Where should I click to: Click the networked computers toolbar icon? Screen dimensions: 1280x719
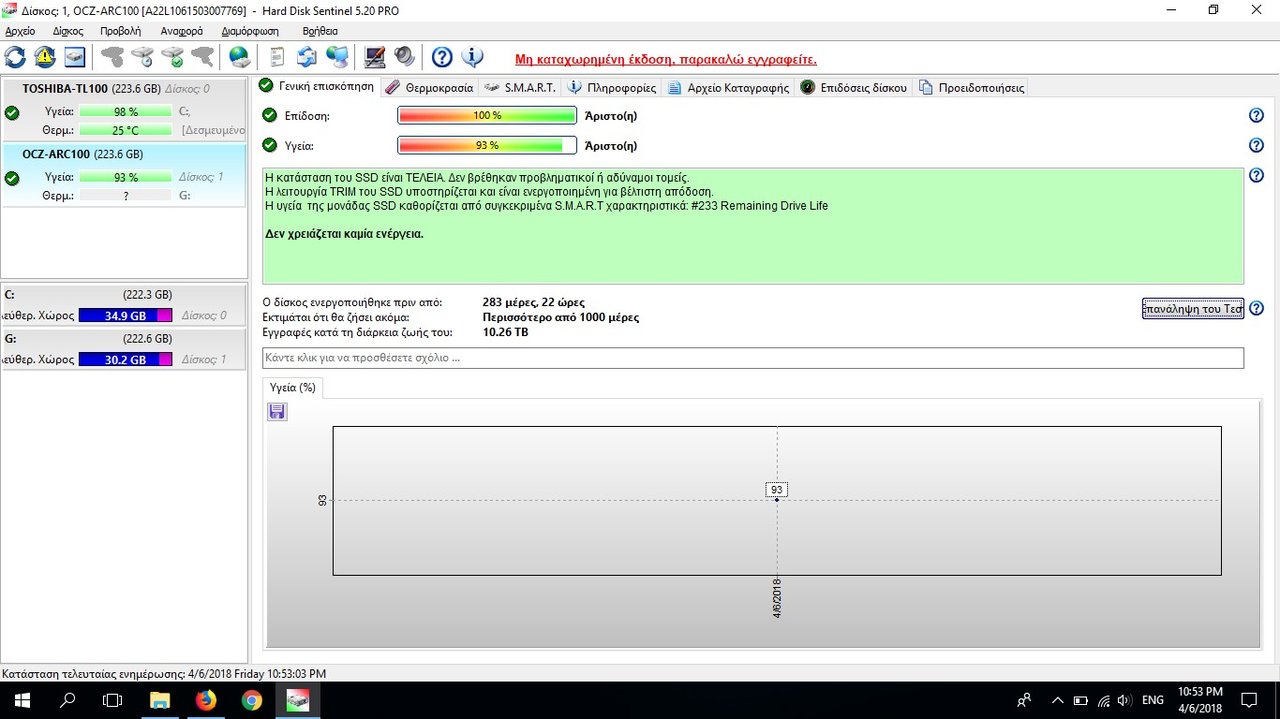click(337, 57)
